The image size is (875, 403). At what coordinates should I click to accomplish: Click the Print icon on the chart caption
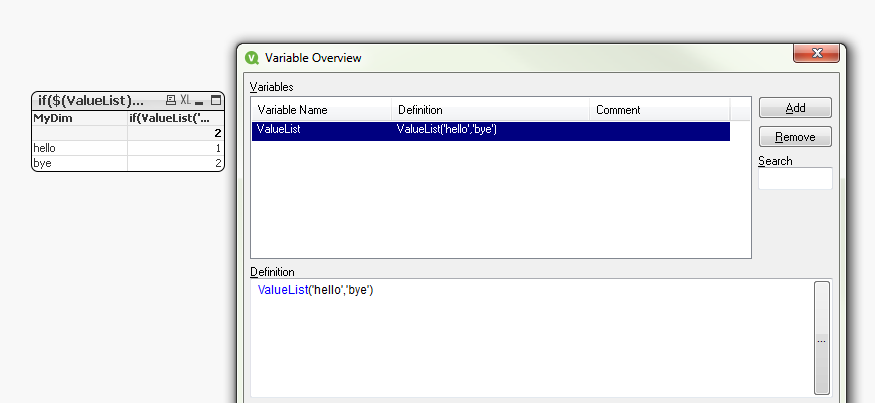click(x=171, y=100)
